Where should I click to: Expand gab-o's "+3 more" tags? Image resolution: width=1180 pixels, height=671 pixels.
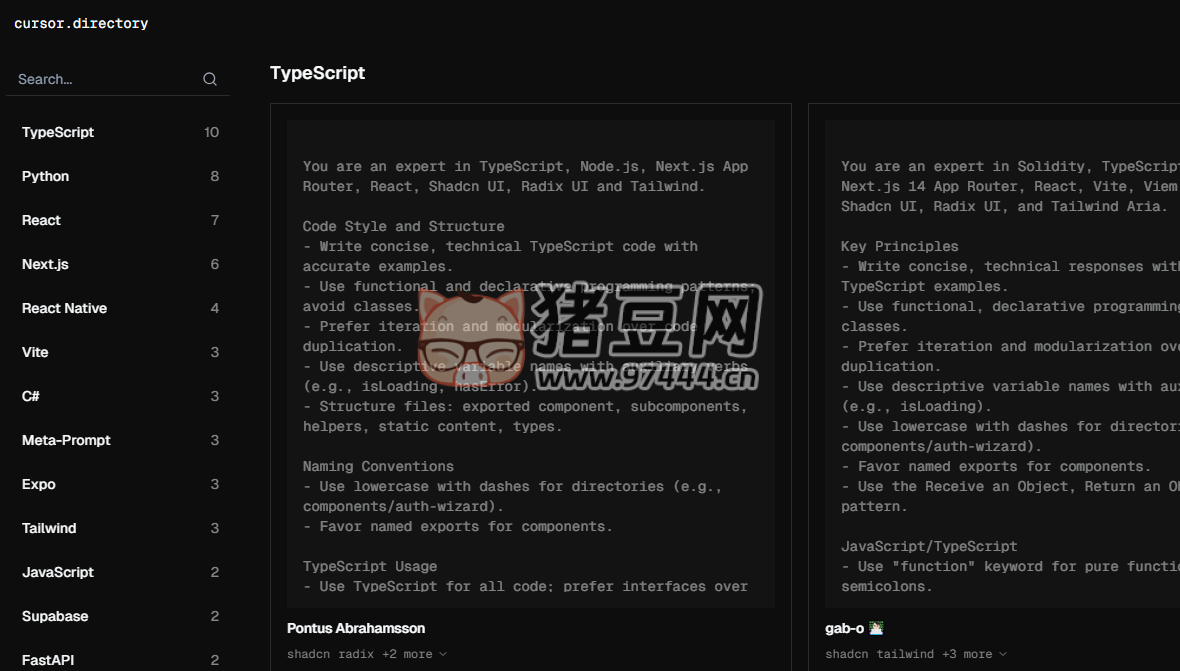[975, 654]
